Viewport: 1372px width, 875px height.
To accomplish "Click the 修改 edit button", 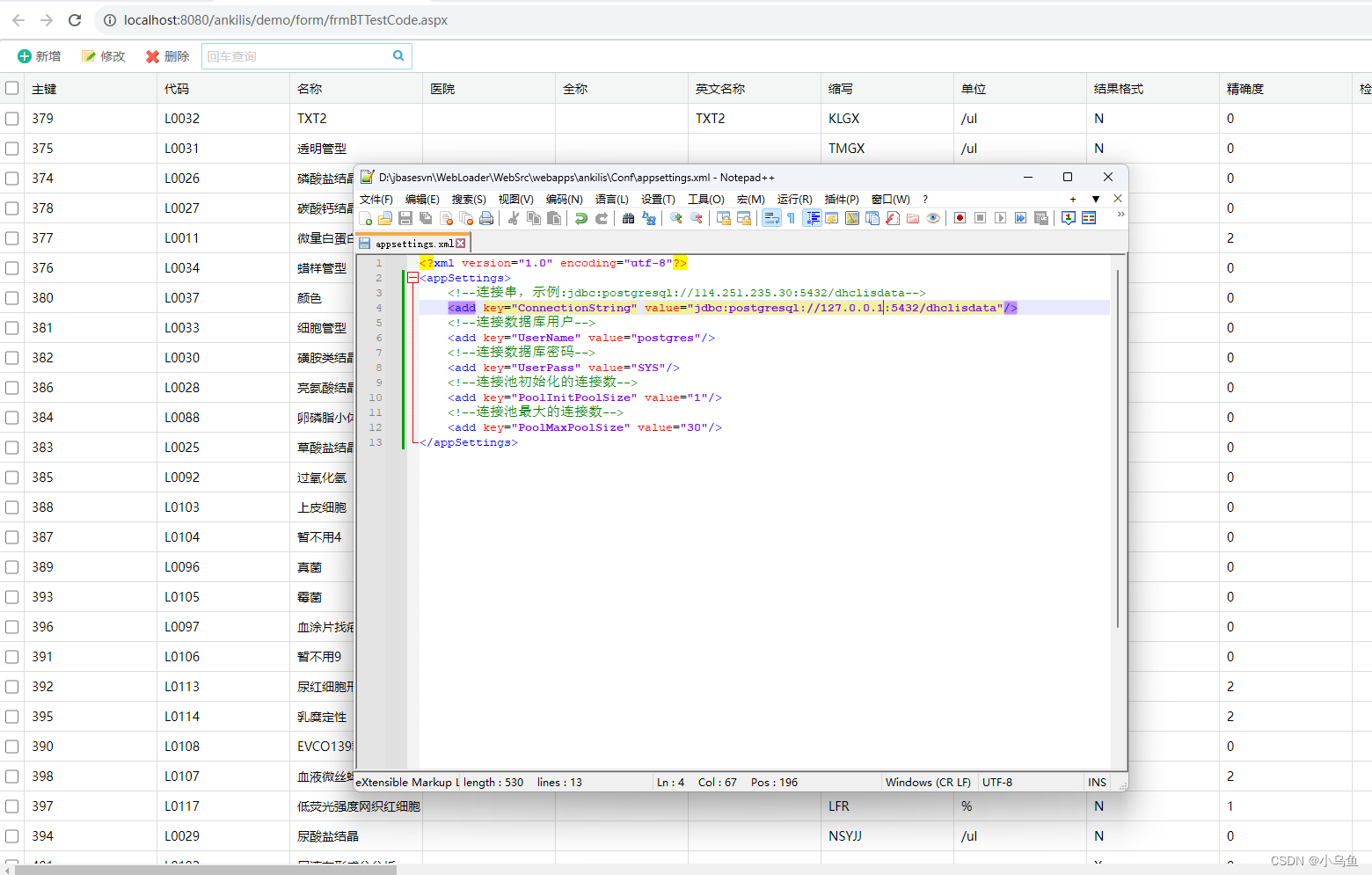I will tap(103, 56).
